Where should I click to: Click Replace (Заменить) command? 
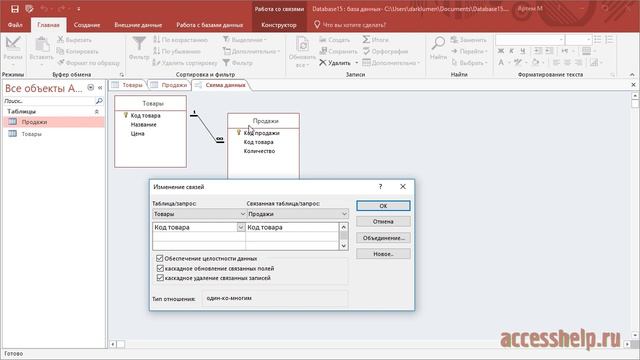pyautogui.click(x=469, y=40)
